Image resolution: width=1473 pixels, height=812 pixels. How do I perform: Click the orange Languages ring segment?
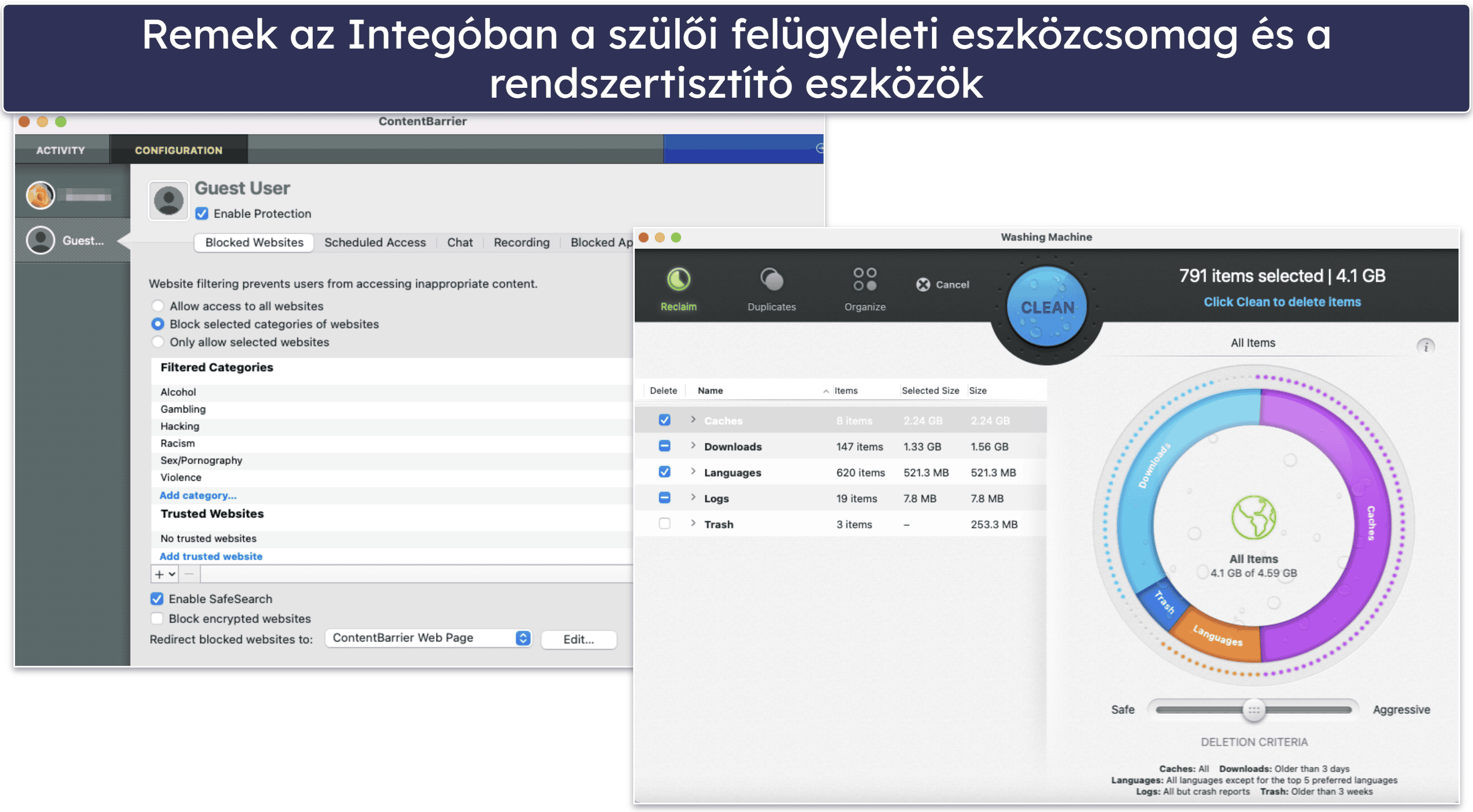[x=1218, y=636]
